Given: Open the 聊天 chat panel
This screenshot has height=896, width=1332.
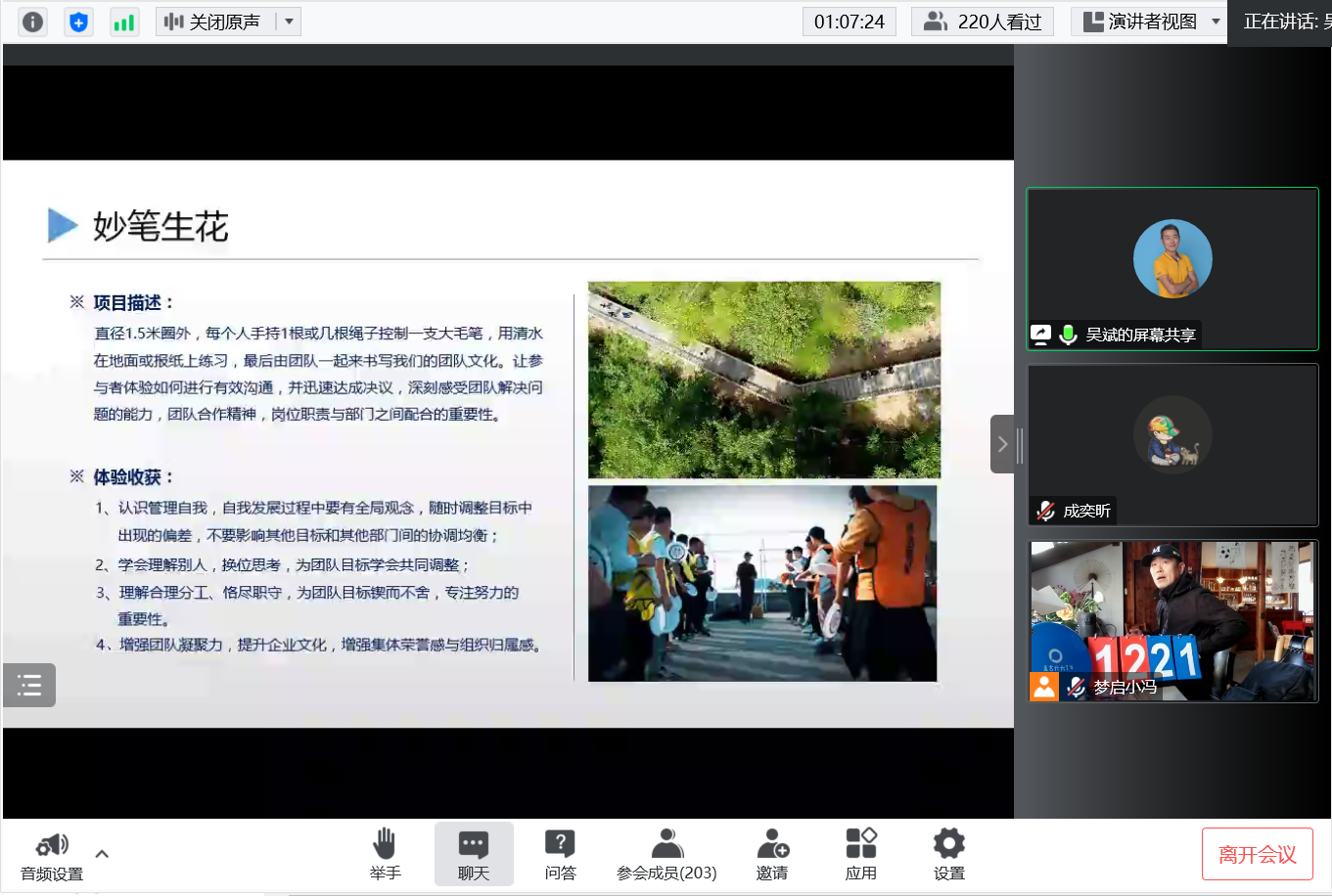Looking at the screenshot, I should point(473,853).
